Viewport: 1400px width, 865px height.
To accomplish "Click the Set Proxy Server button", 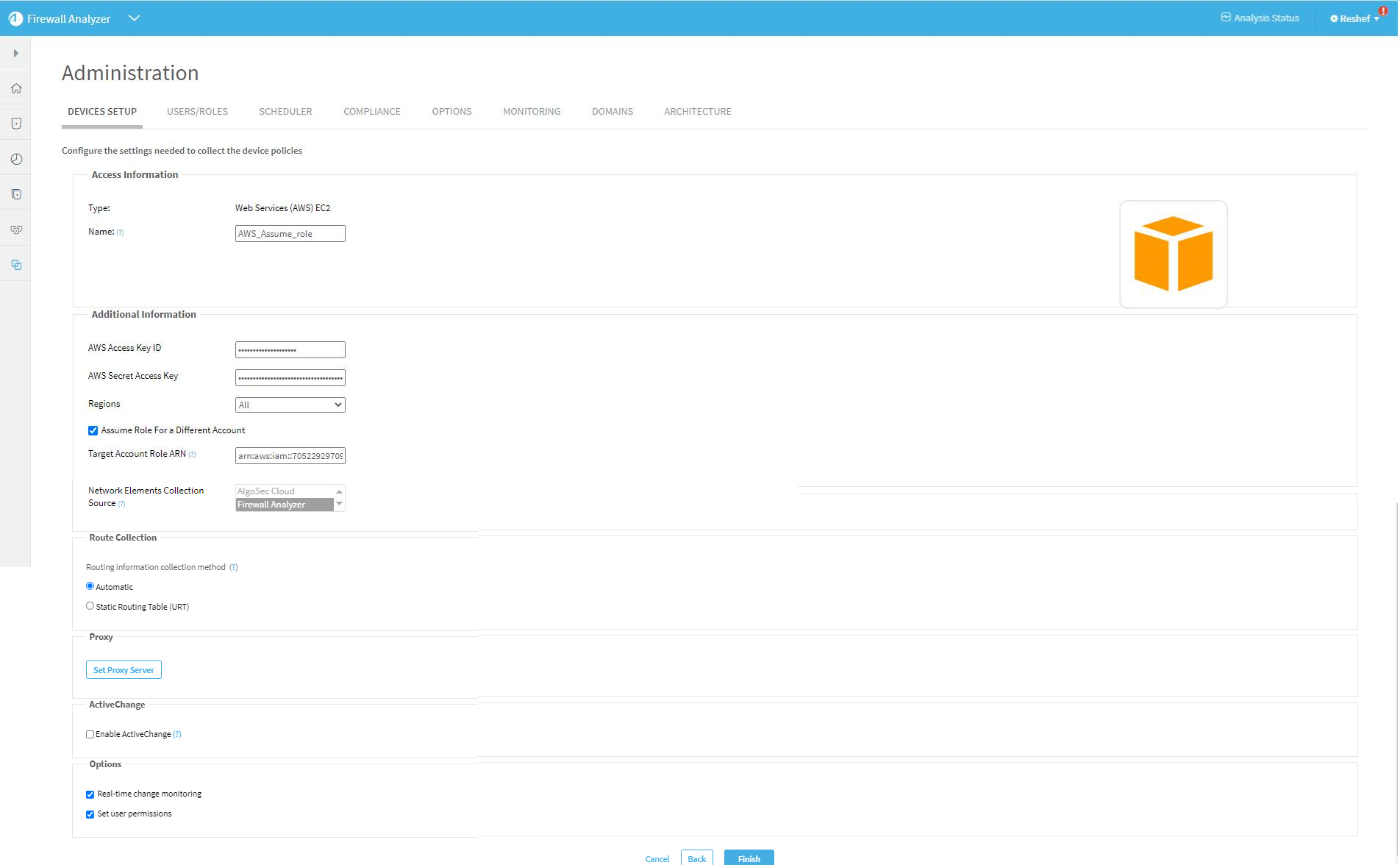I will (124, 670).
